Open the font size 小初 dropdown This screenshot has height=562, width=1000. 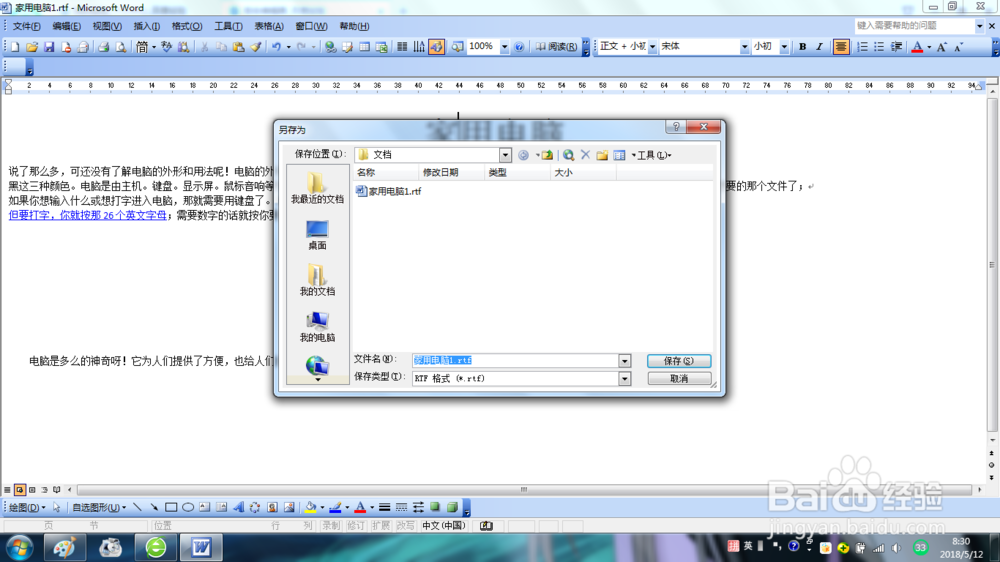(784, 47)
